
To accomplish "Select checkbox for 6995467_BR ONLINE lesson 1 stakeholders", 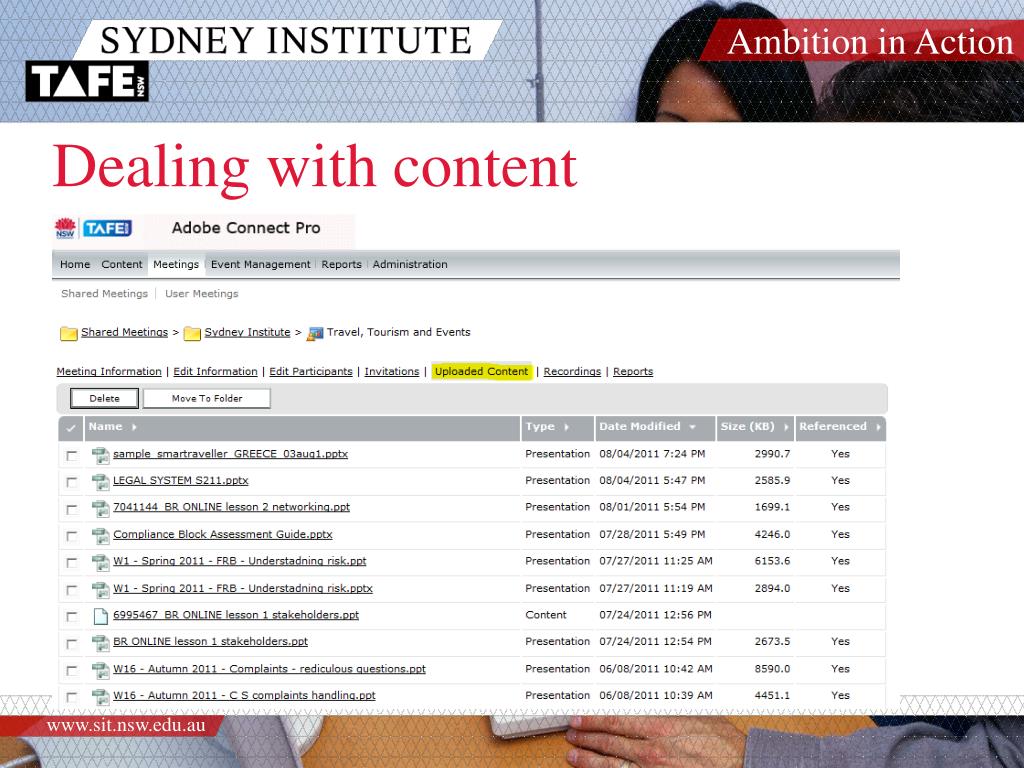I will click(71, 616).
